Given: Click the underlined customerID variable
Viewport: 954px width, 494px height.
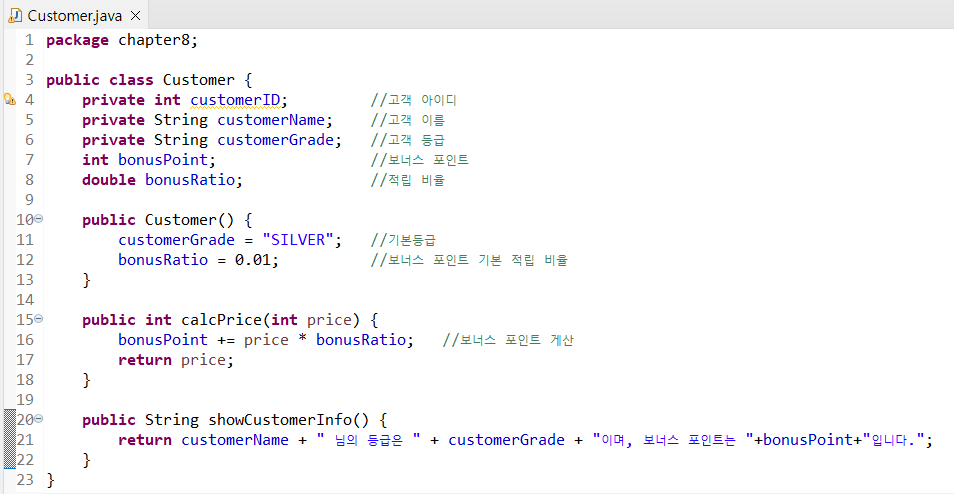Looking at the screenshot, I should [x=238, y=100].
